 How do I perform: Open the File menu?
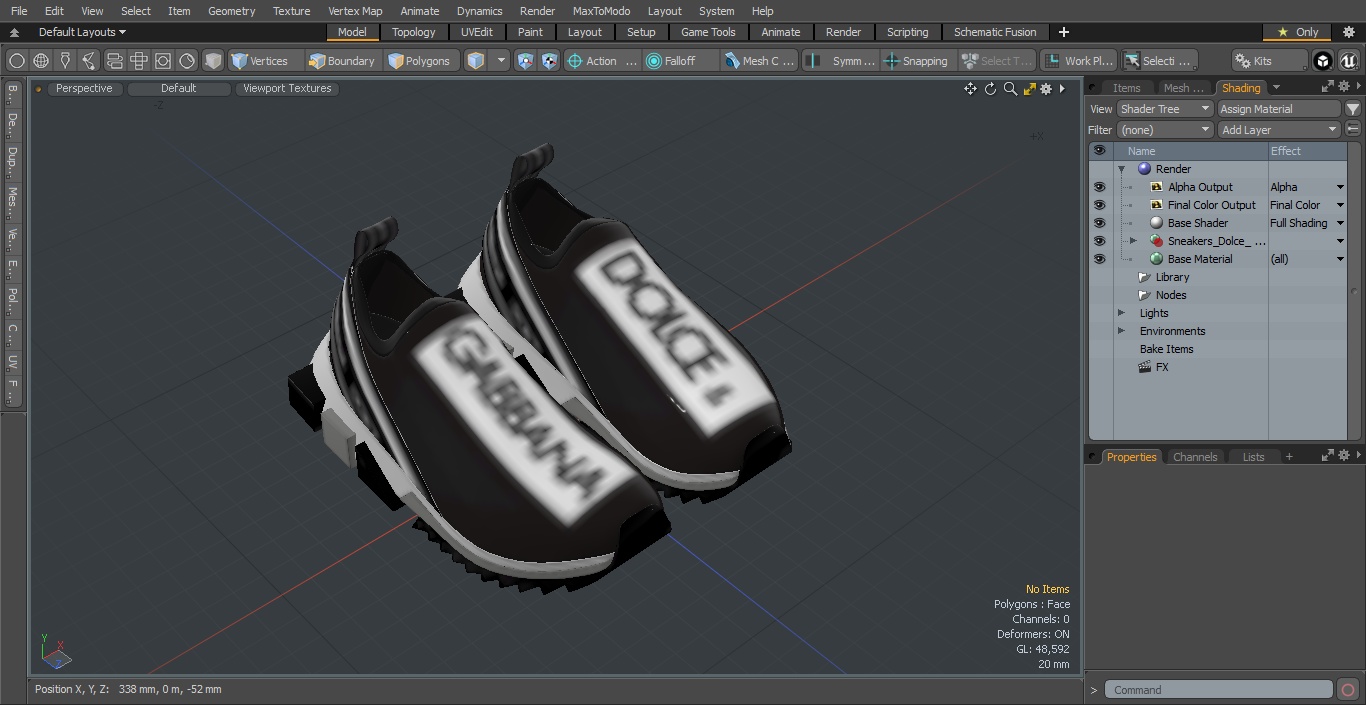click(19, 11)
